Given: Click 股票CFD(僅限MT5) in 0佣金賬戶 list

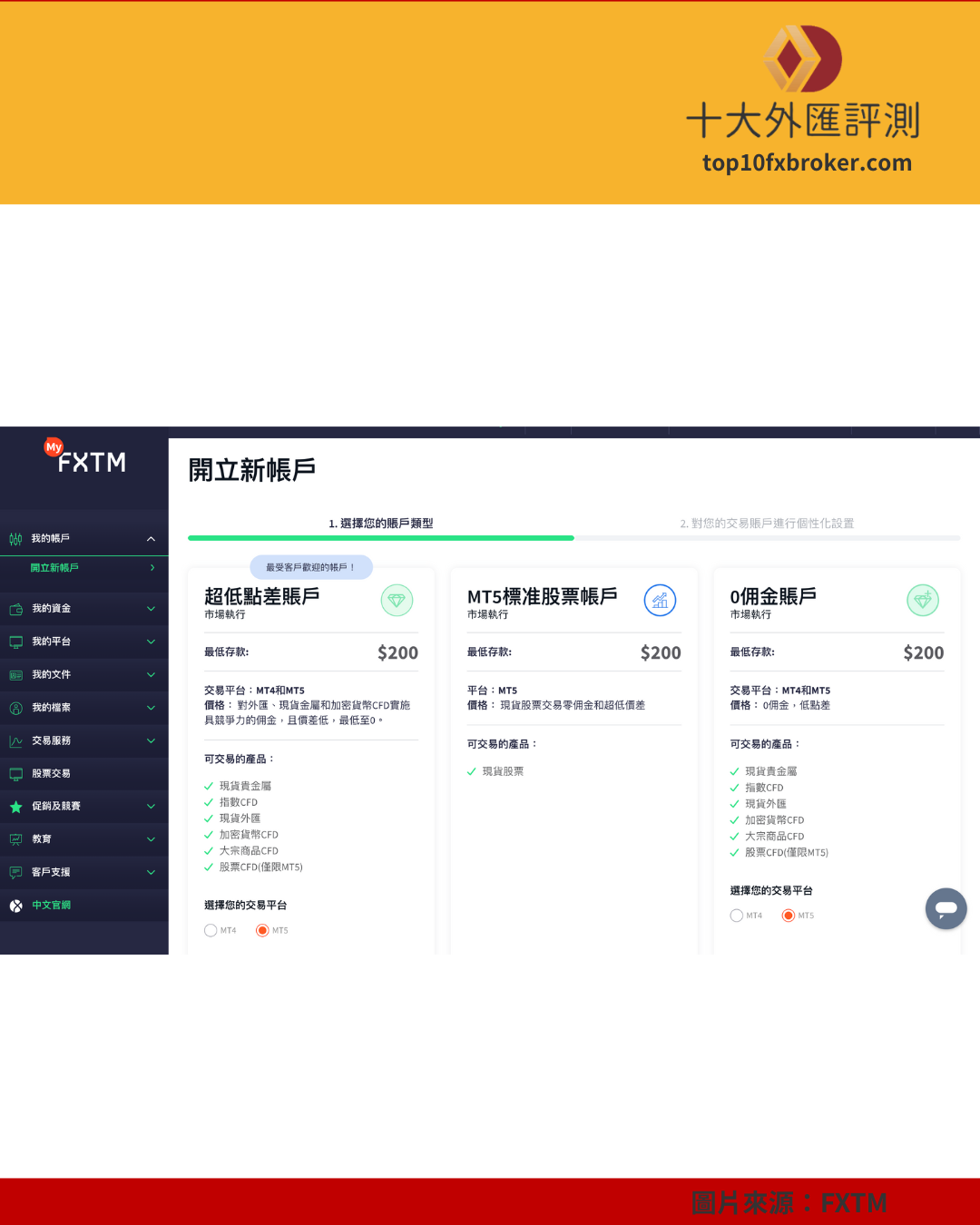Looking at the screenshot, I should pyautogui.click(x=787, y=853).
